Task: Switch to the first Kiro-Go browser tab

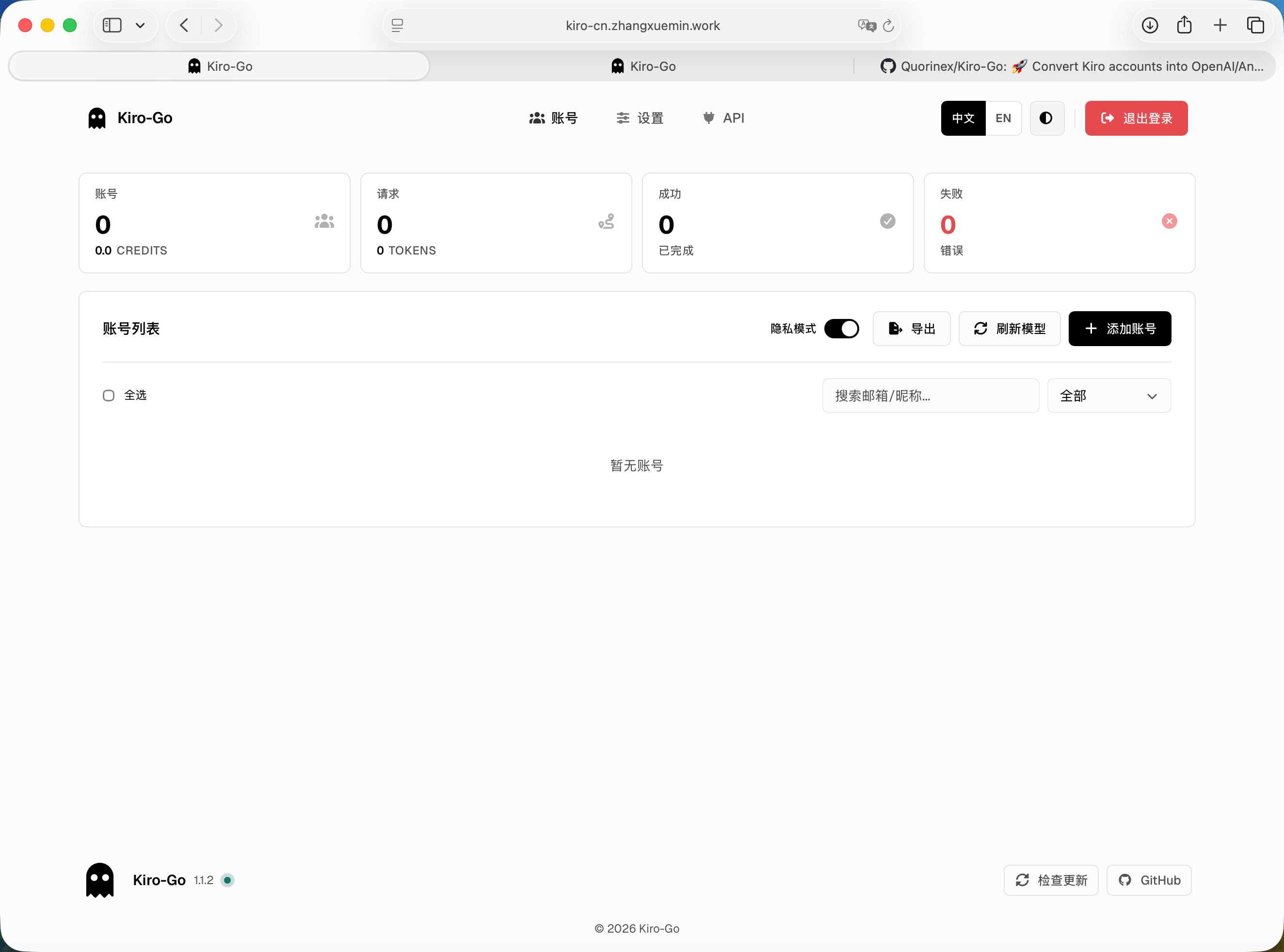Action: pos(220,66)
